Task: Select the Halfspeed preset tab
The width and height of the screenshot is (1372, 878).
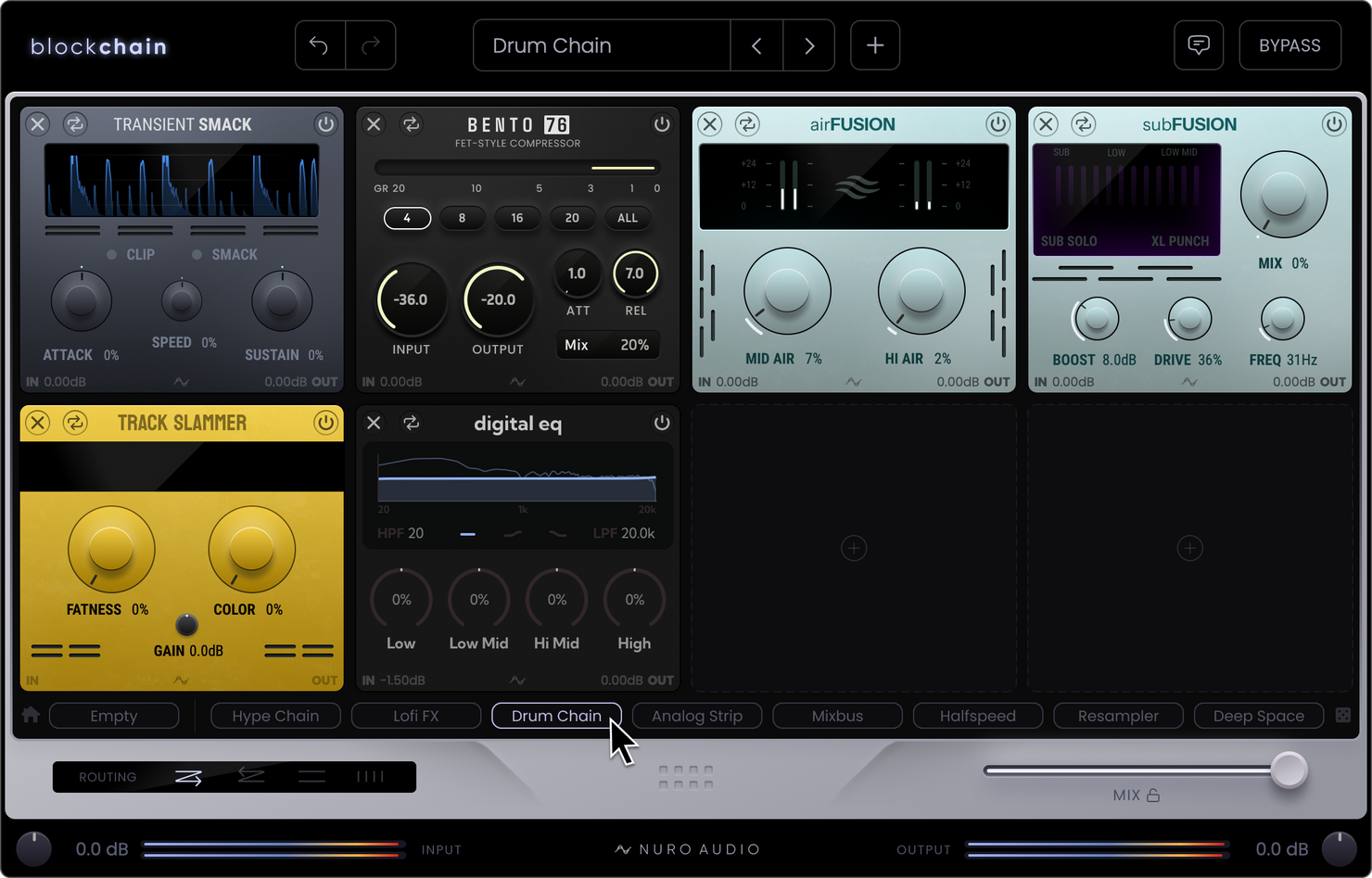Action: click(x=978, y=716)
